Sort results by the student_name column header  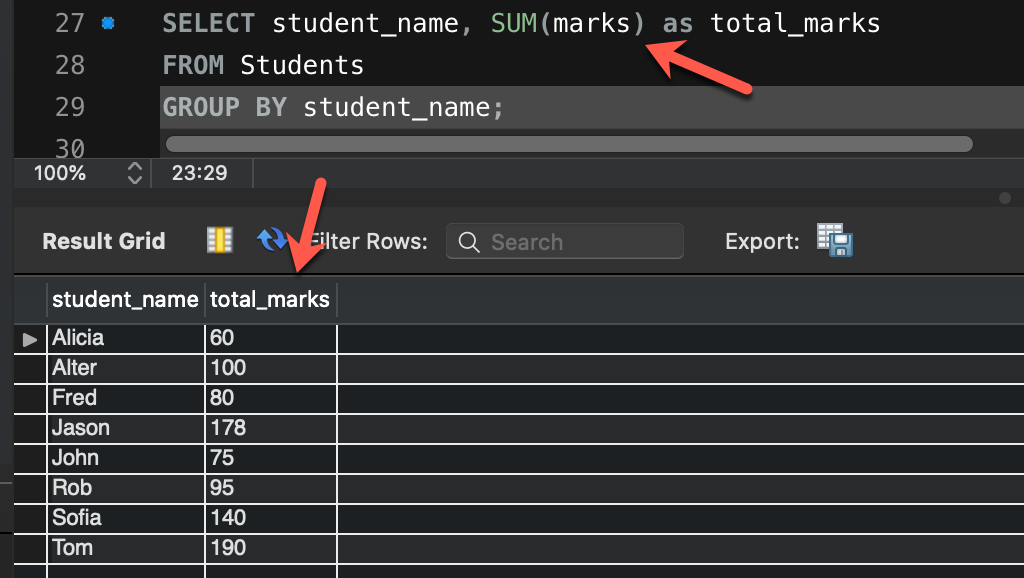tap(125, 299)
